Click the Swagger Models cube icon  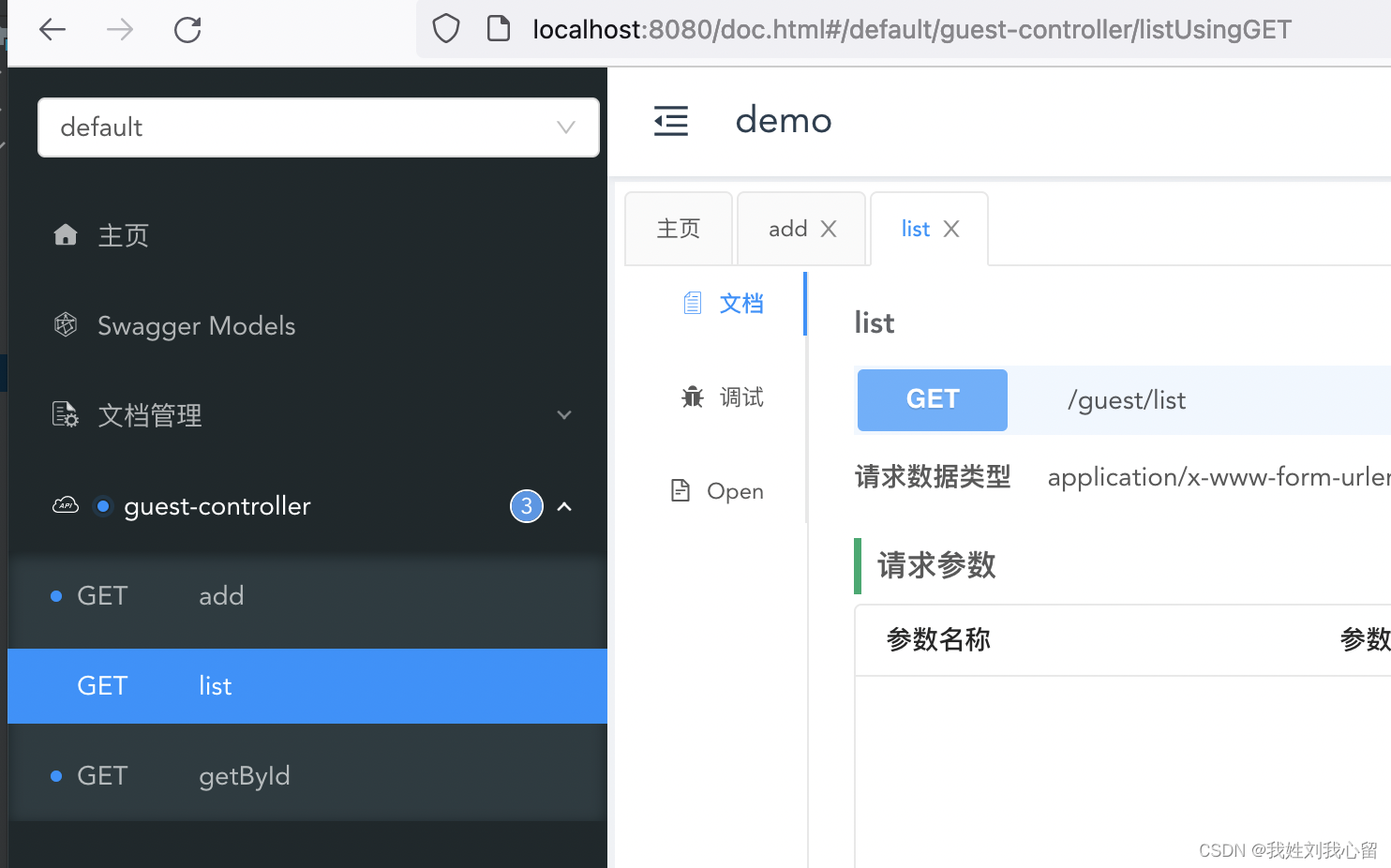(66, 324)
